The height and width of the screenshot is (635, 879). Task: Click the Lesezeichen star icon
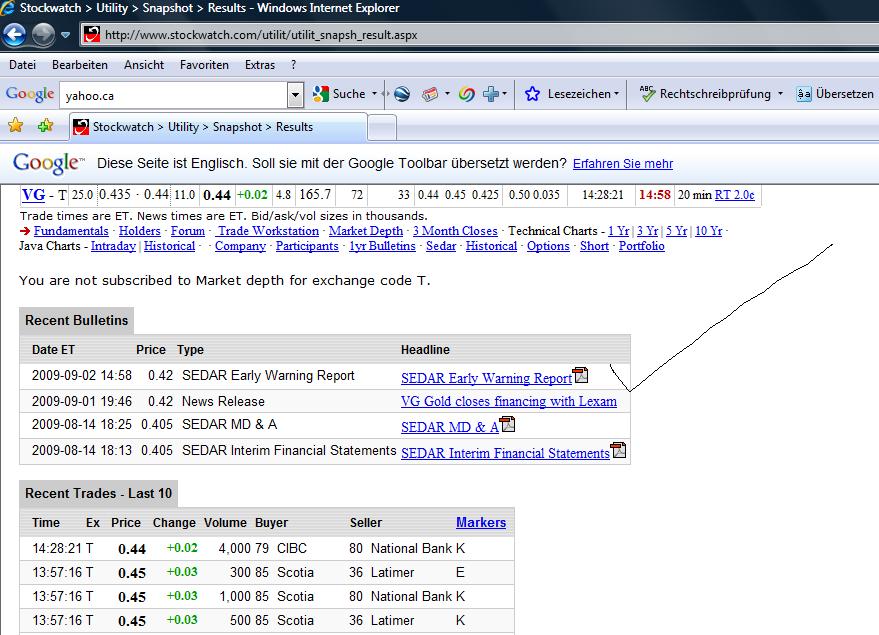click(533, 94)
